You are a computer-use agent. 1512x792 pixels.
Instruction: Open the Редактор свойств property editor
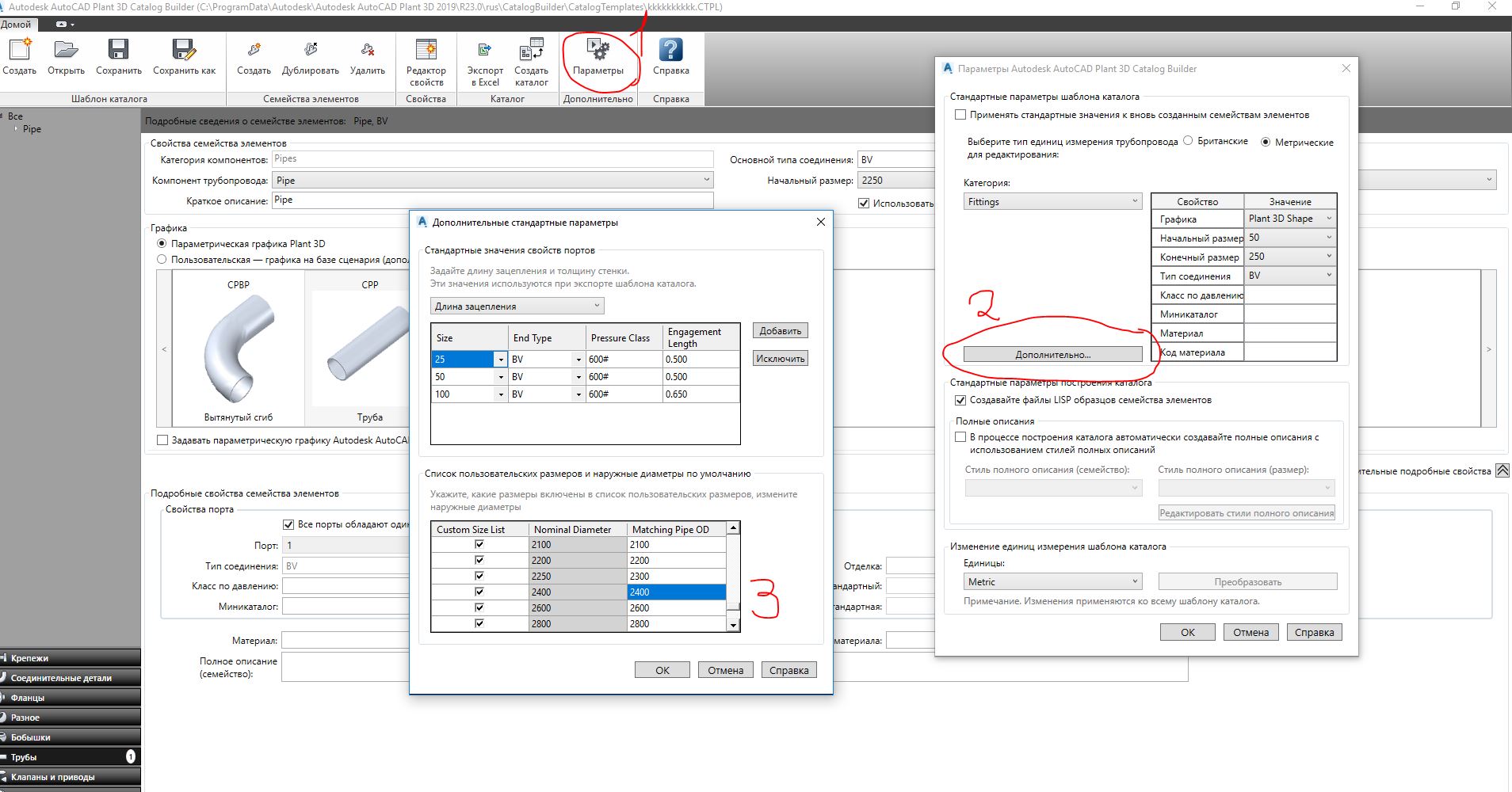point(426,50)
